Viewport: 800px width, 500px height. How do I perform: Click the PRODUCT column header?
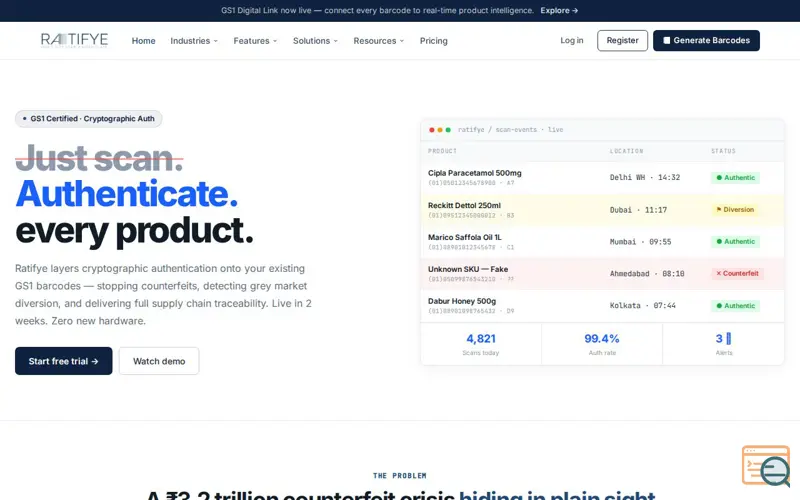(x=442, y=151)
